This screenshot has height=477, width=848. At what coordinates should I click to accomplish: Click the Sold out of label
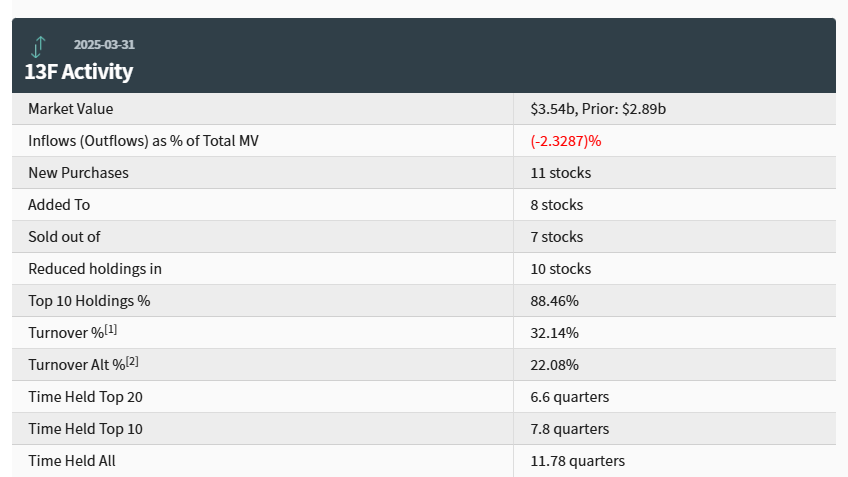64,236
